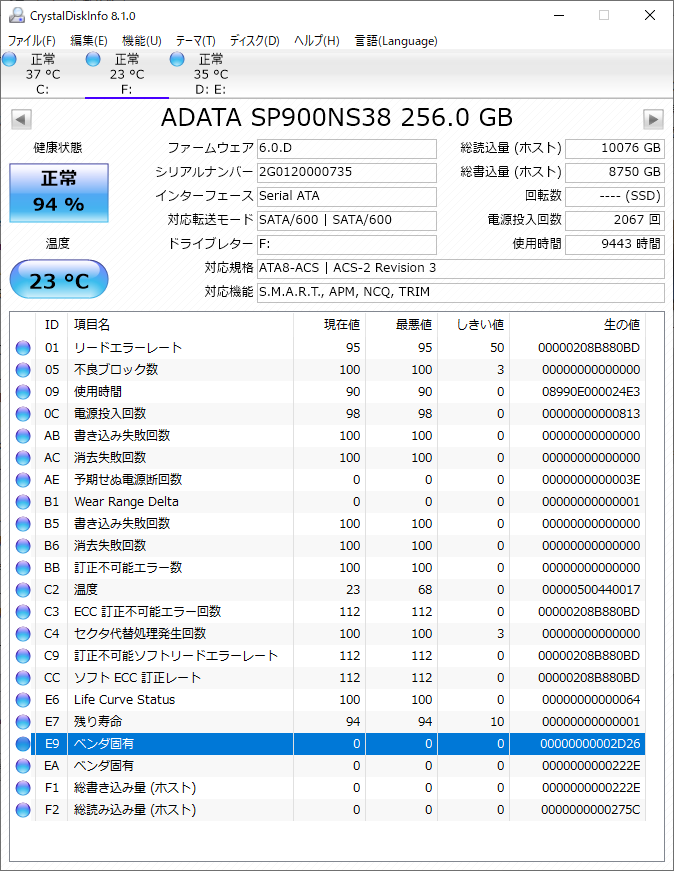Click the interface field Serial ATA
The height and width of the screenshot is (871, 674).
point(347,196)
